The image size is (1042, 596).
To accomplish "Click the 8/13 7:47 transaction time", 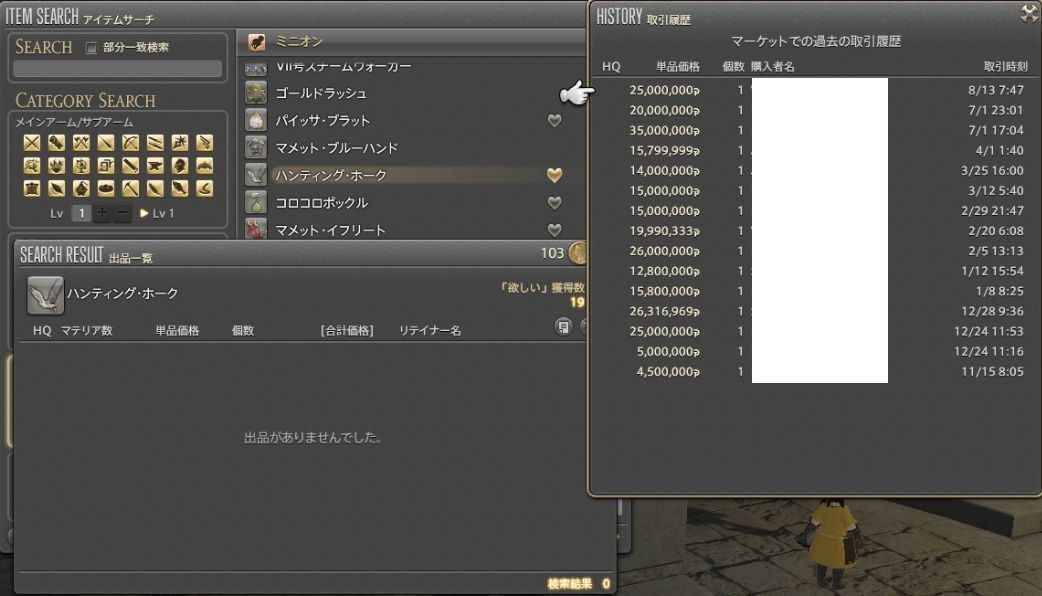I will [x=995, y=90].
